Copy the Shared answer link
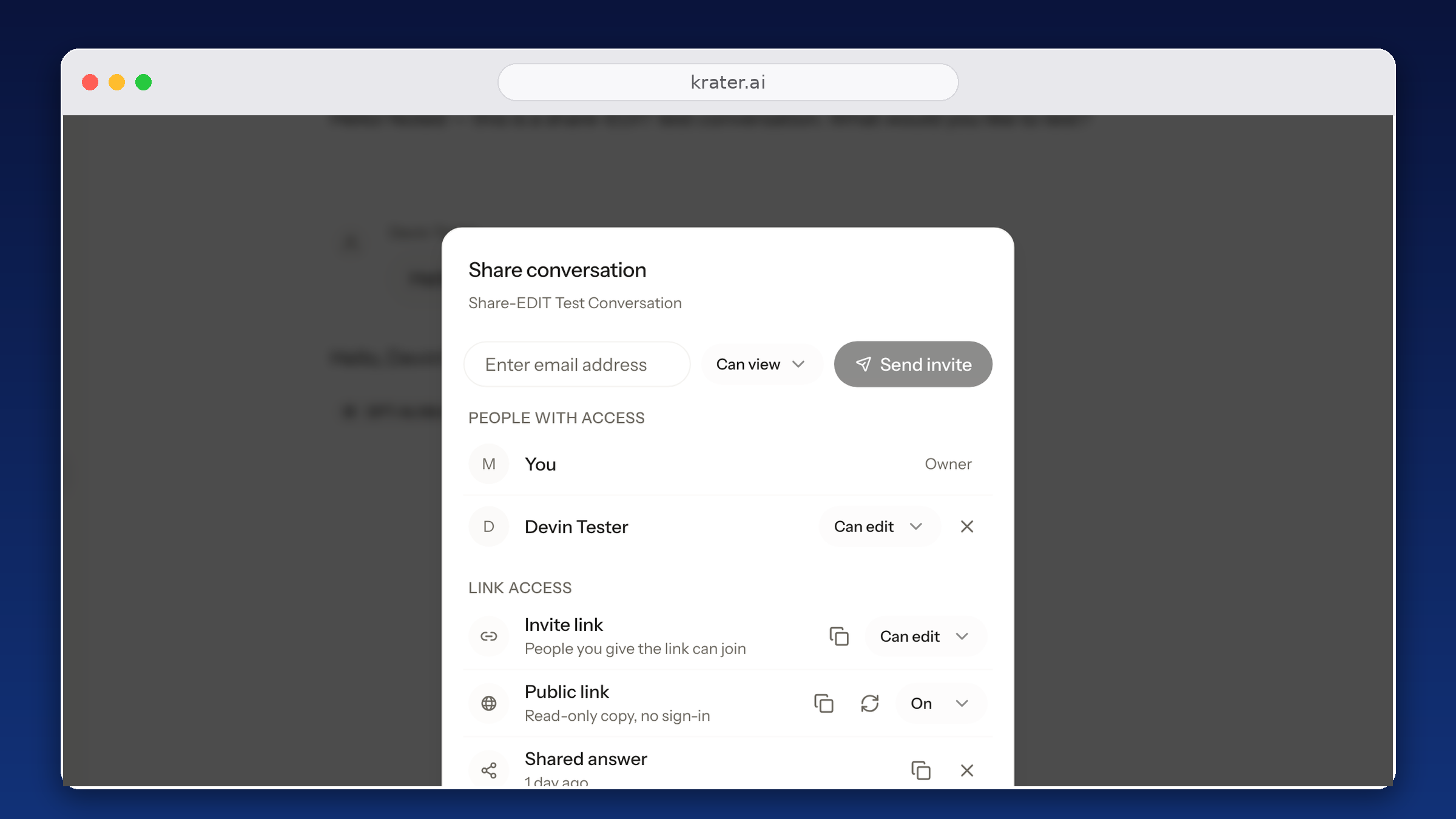 [x=921, y=770]
